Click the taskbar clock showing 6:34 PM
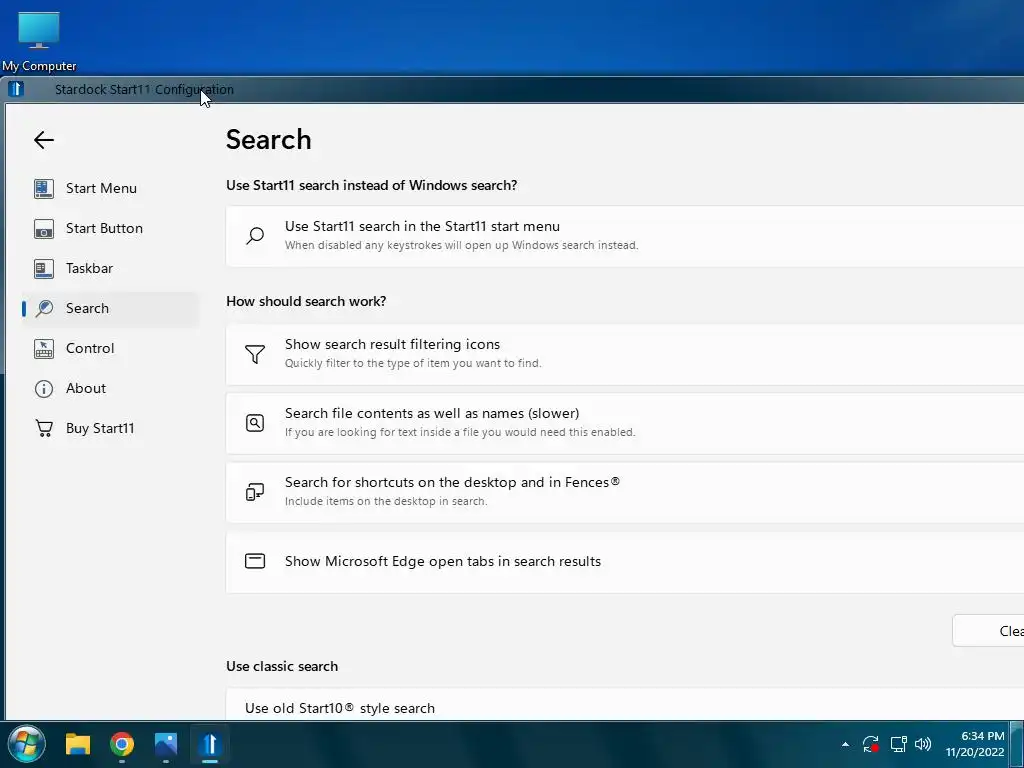The width and height of the screenshot is (1024, 768). click(x=974, y=744)
